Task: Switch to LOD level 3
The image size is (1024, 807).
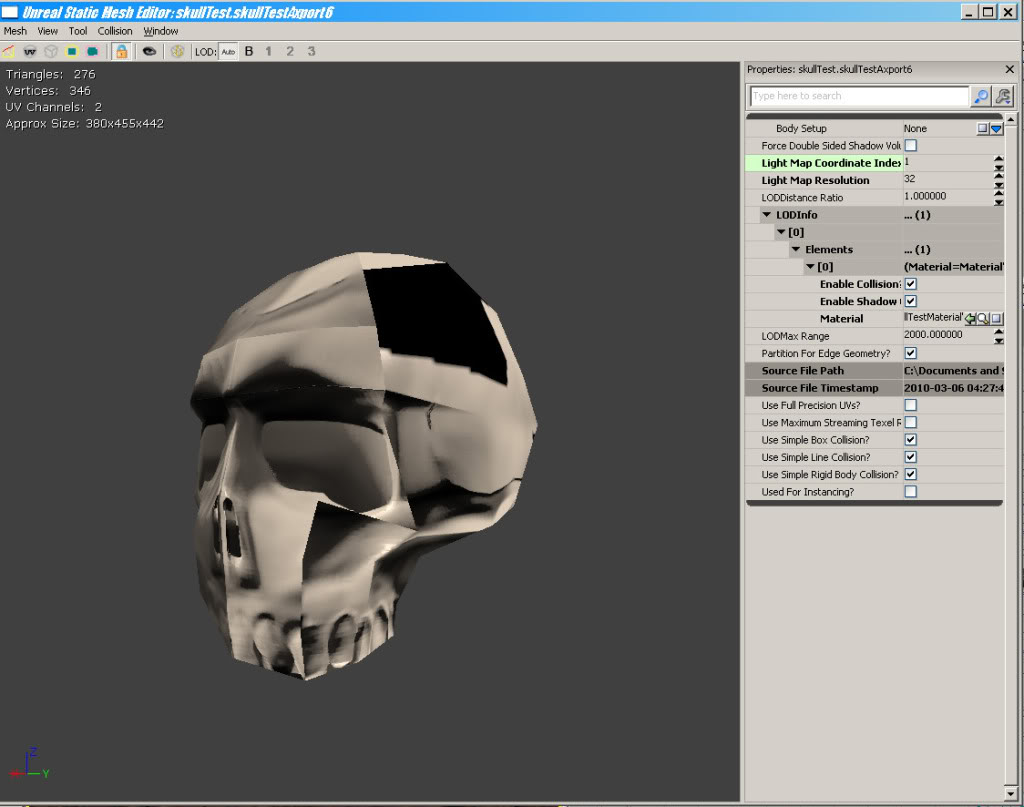Action: [x=312, y=51]
